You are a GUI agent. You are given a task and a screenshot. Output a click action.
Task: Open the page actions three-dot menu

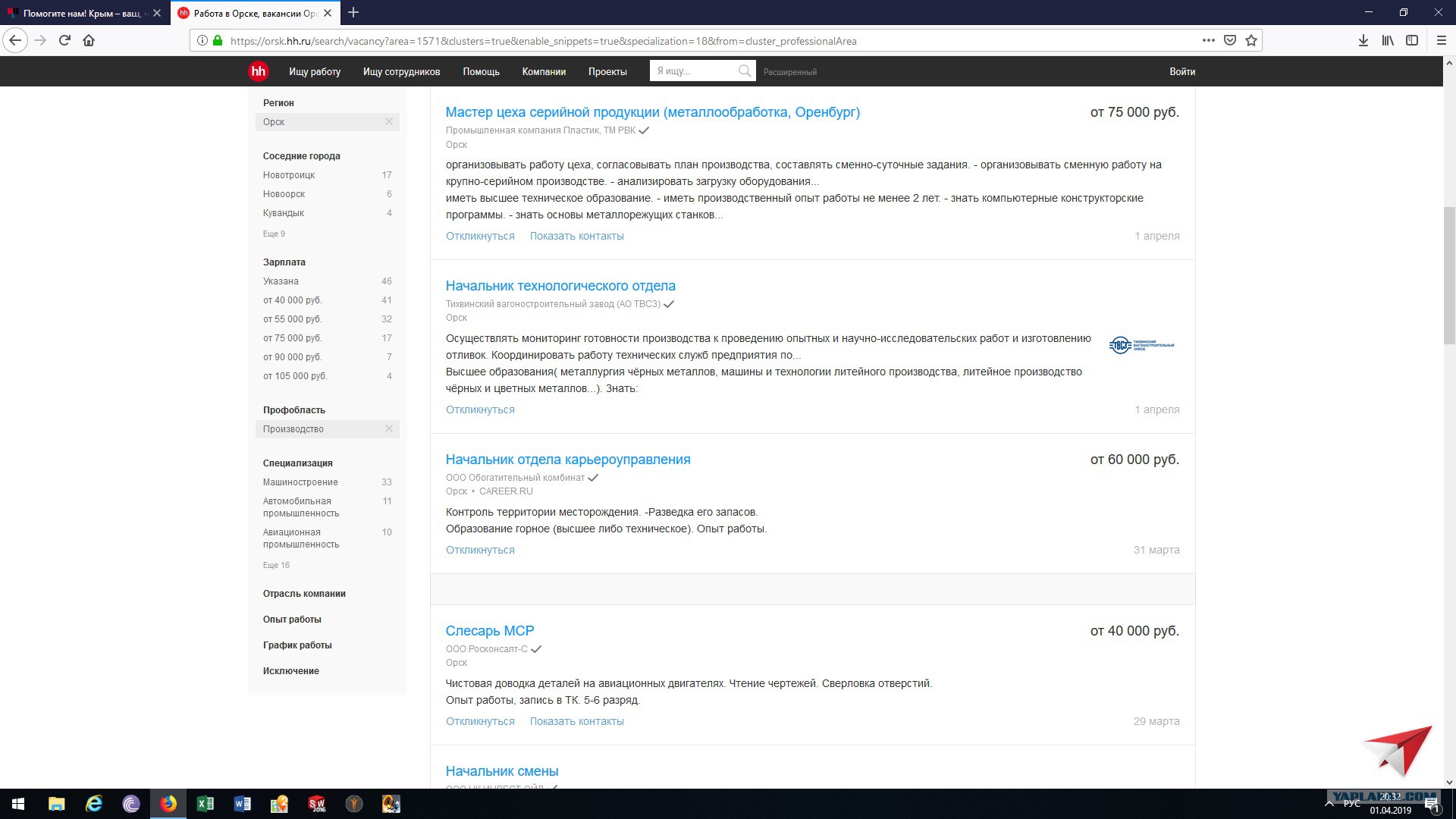[x=1208, y=40]
